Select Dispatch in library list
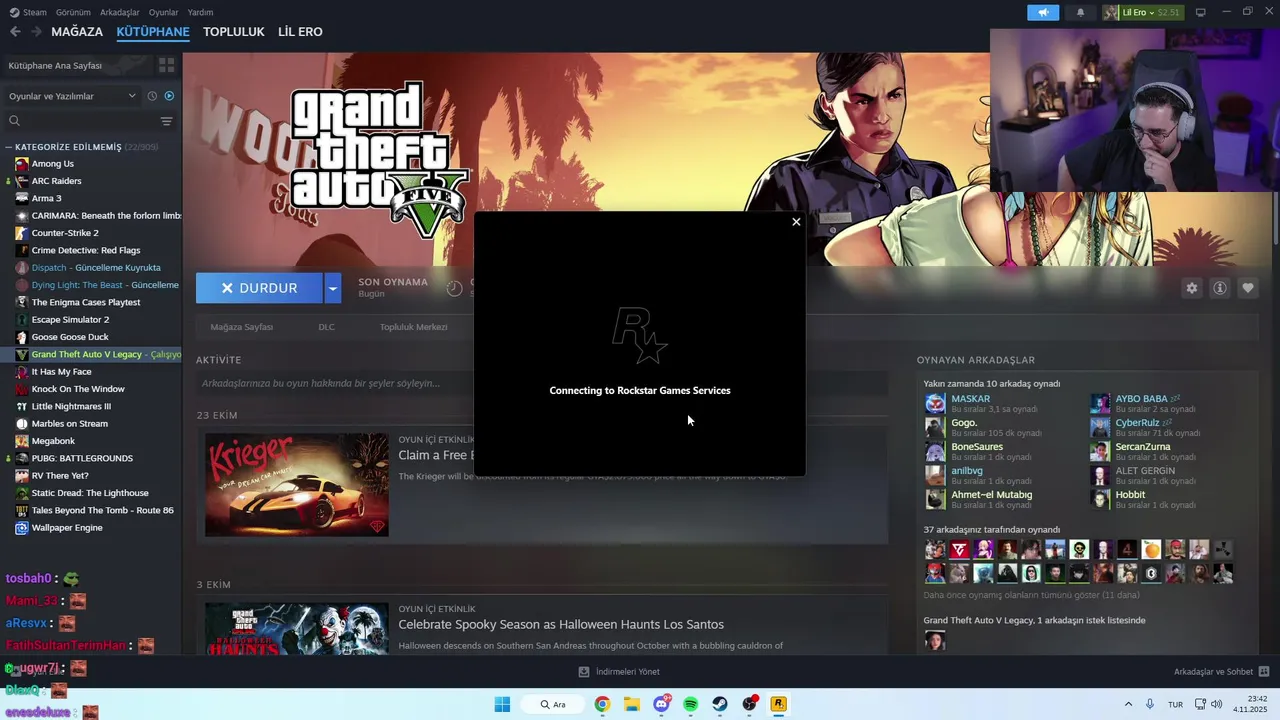The height and width of the screenshot is (720, 1280). (96, 268)
